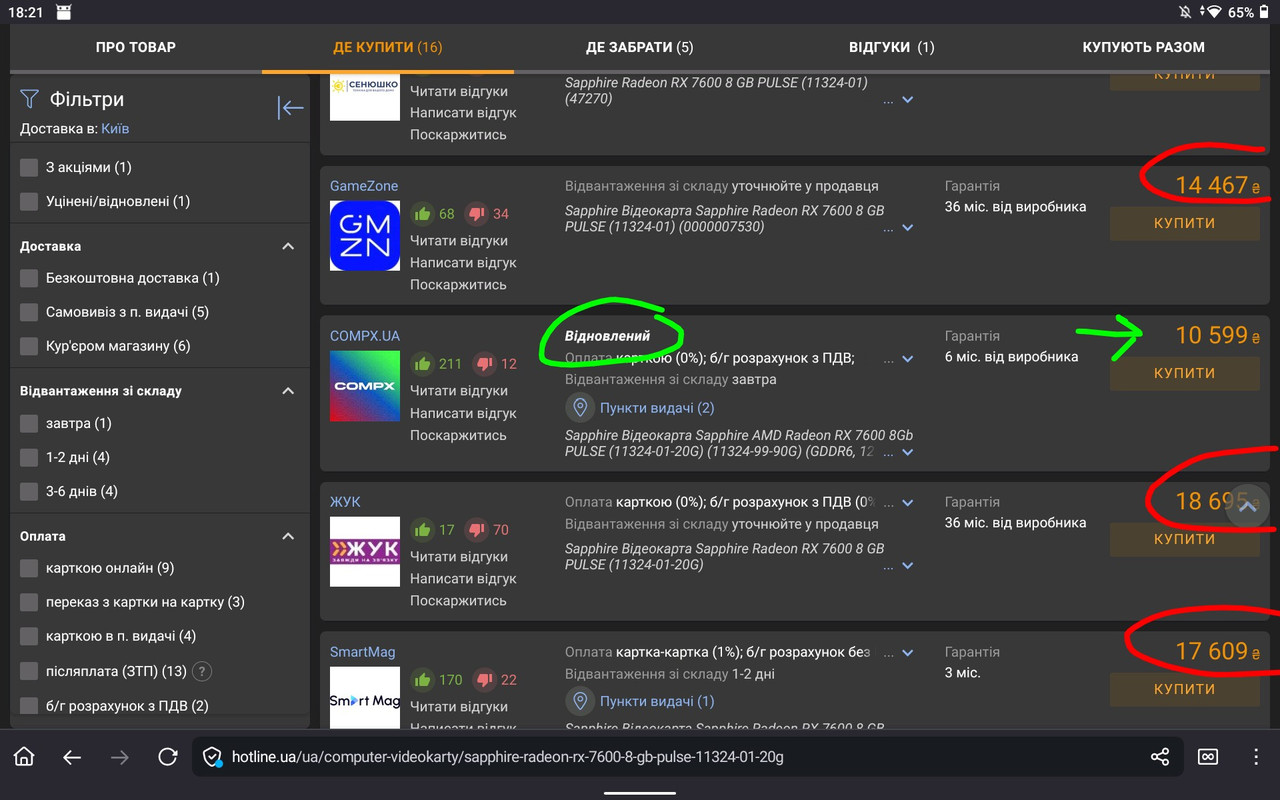The image size is (1280, 800).
Task: Enable the Уцінені/відновлені filter
Action: (29, 201)
